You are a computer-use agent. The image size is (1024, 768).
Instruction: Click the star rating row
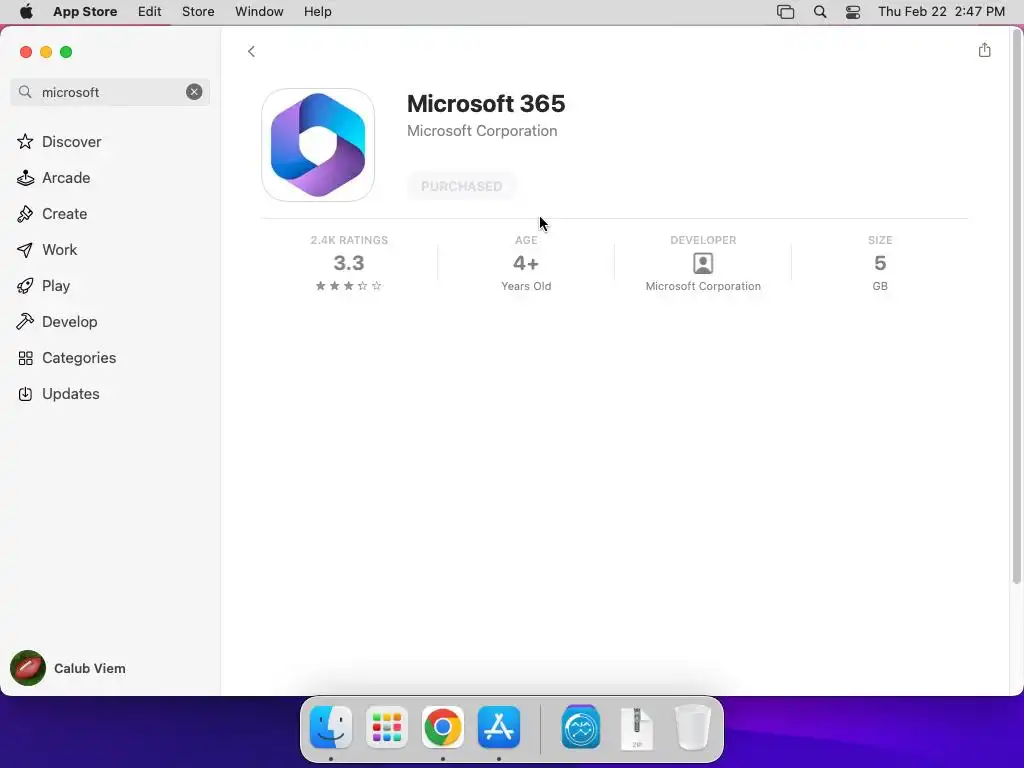[x=349, y=285]
